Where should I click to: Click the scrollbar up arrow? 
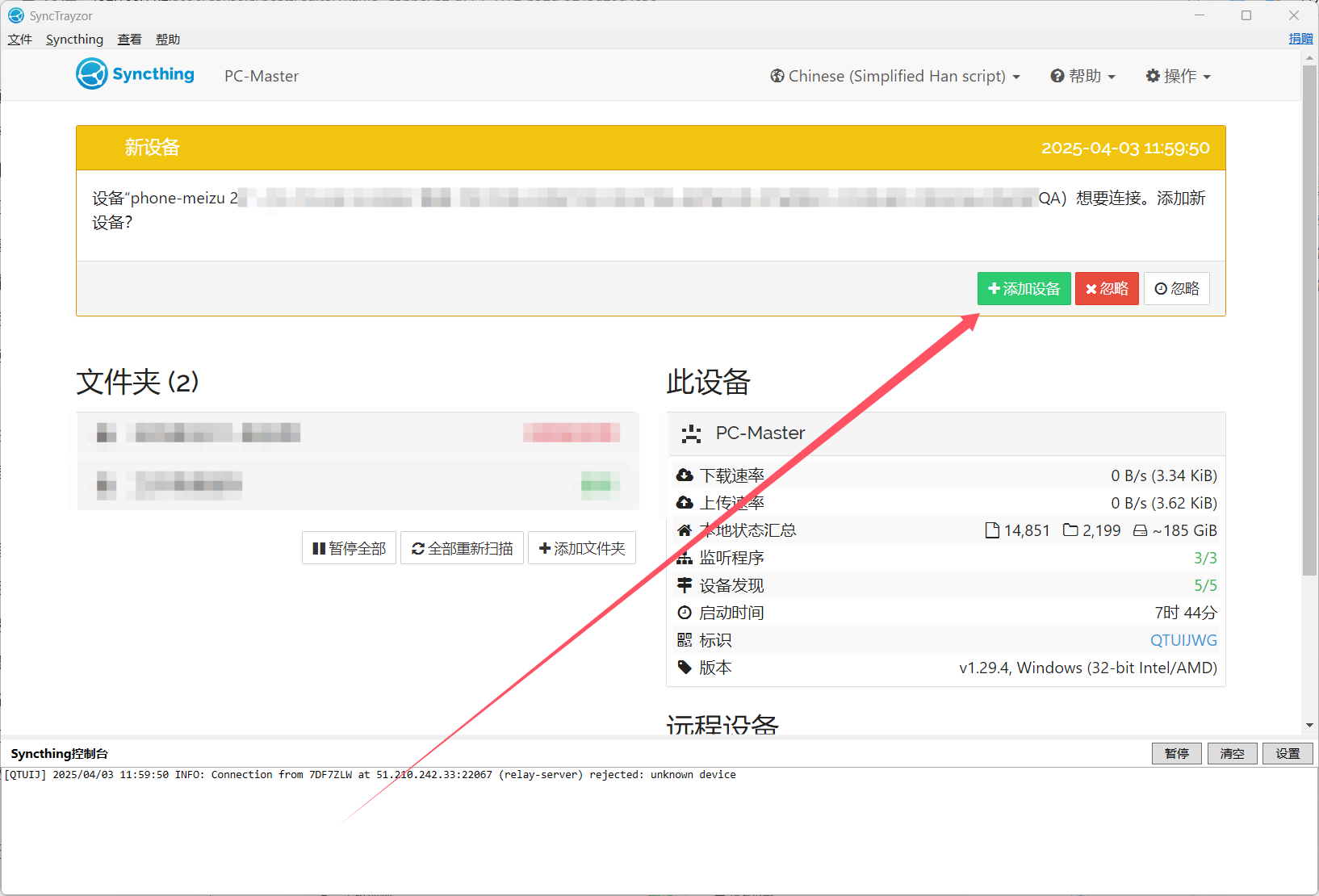[x=1310, y=57]
